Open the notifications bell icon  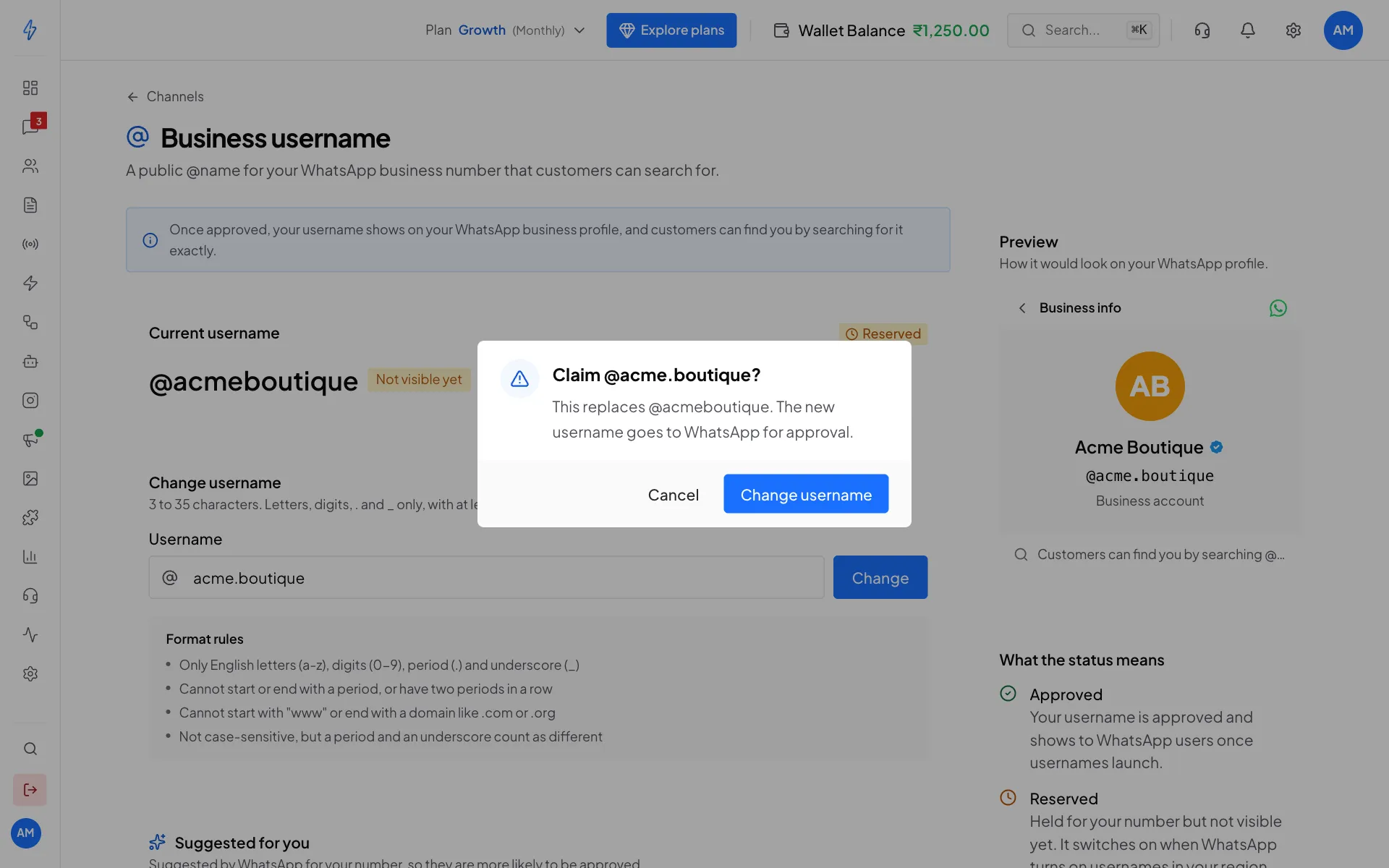[1248, 30]
